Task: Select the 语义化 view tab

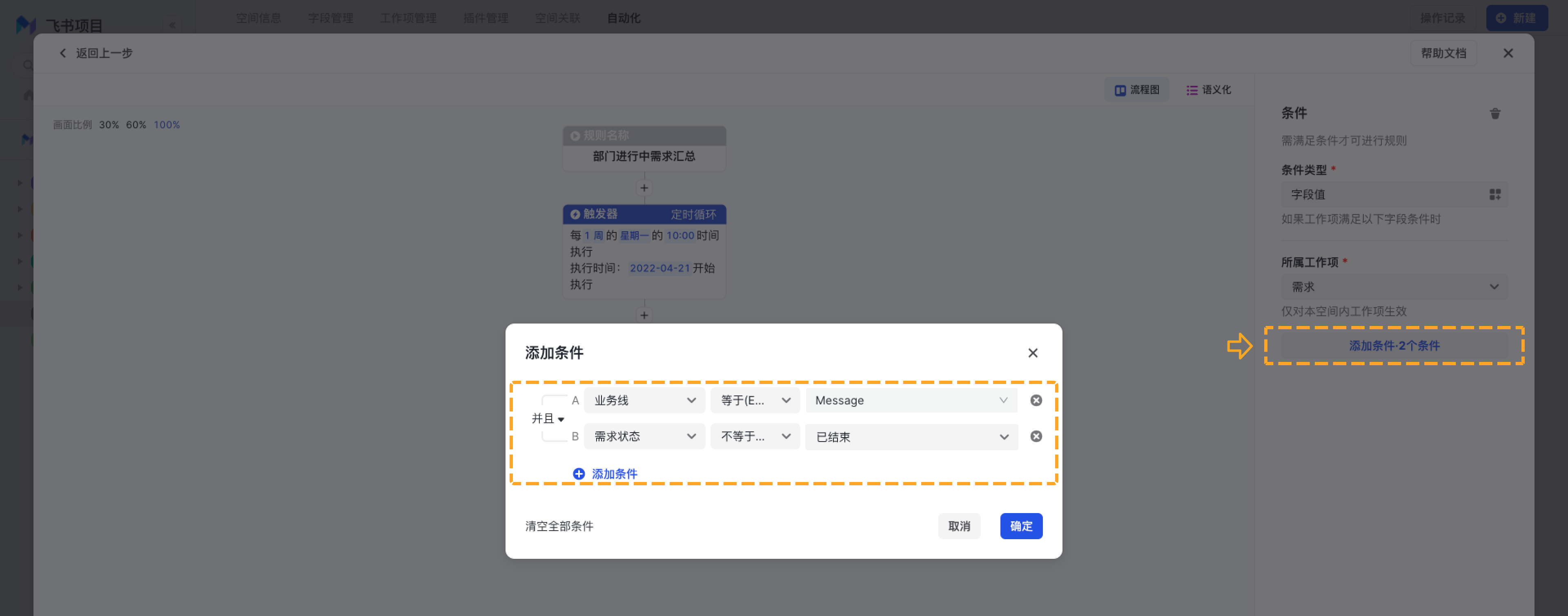Action: 1209,90
